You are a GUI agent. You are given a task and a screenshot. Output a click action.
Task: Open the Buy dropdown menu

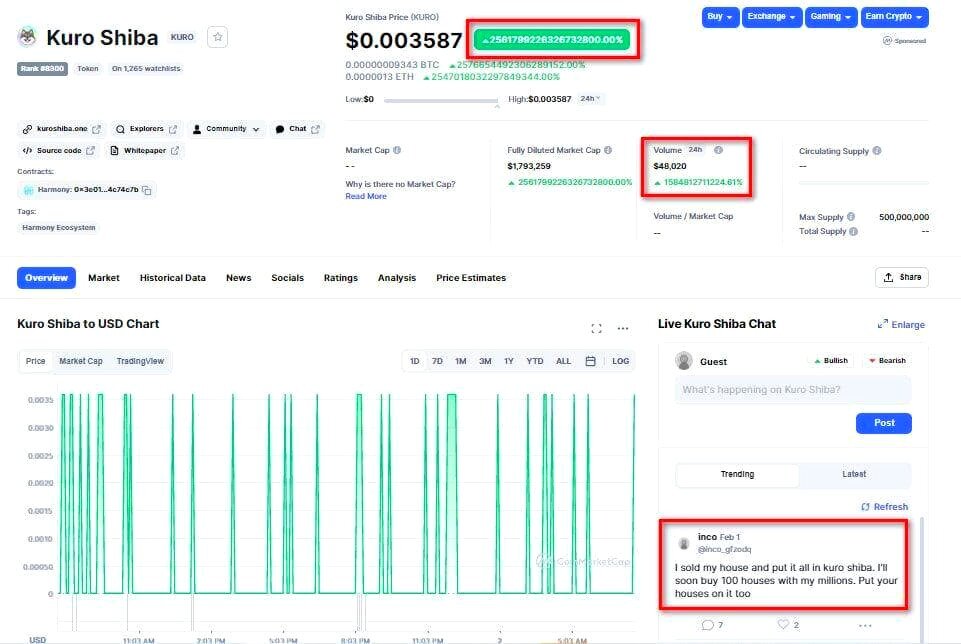[x=720, y=17]
